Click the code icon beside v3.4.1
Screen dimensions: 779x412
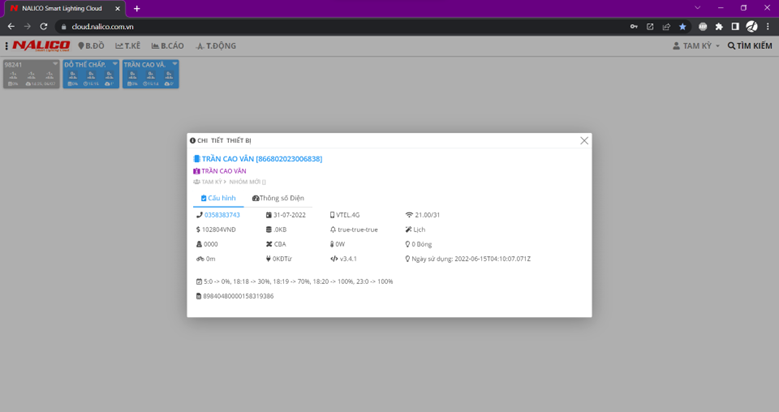[x=334, y=259]
